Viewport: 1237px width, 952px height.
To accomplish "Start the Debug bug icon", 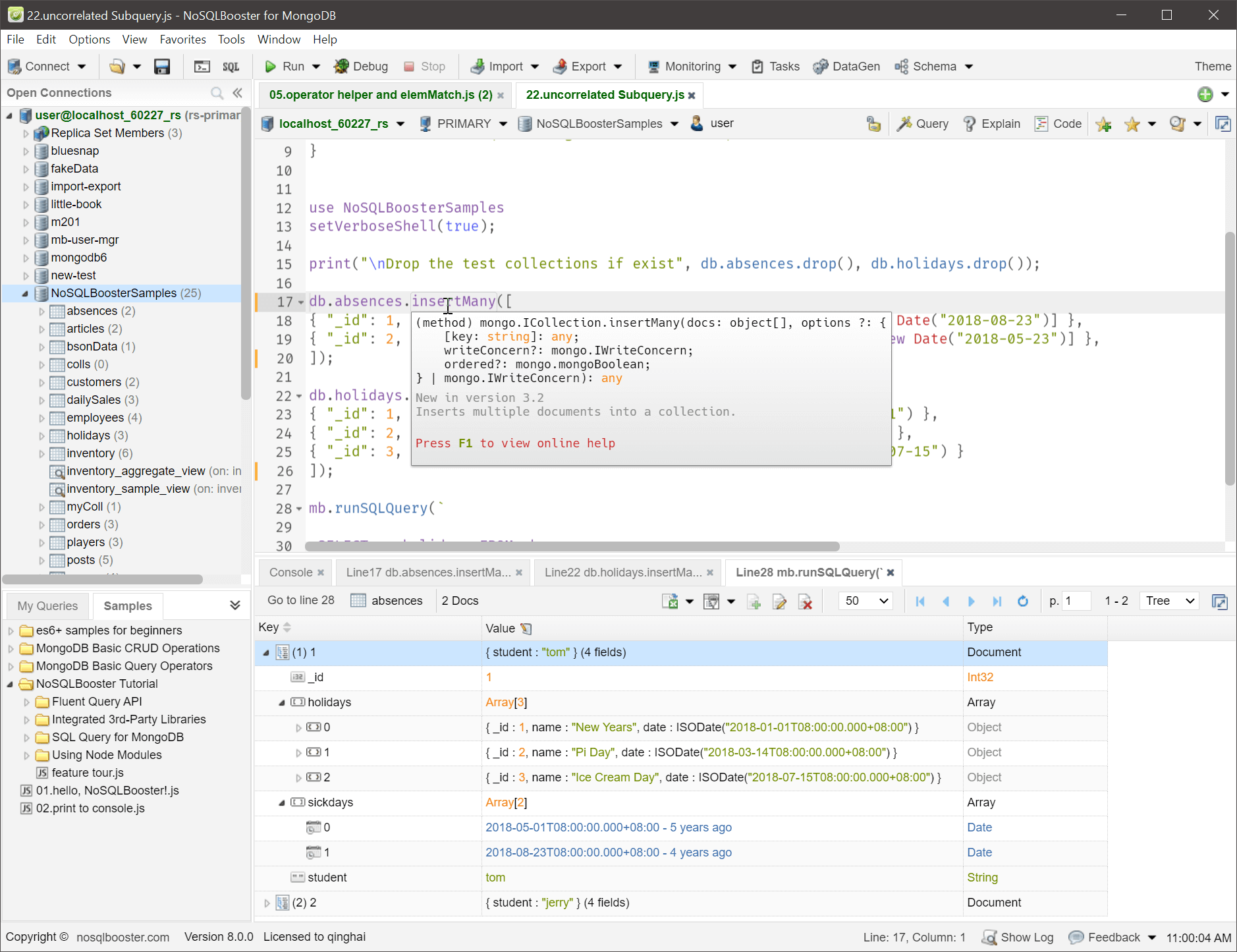I will (x=361, y=67).
